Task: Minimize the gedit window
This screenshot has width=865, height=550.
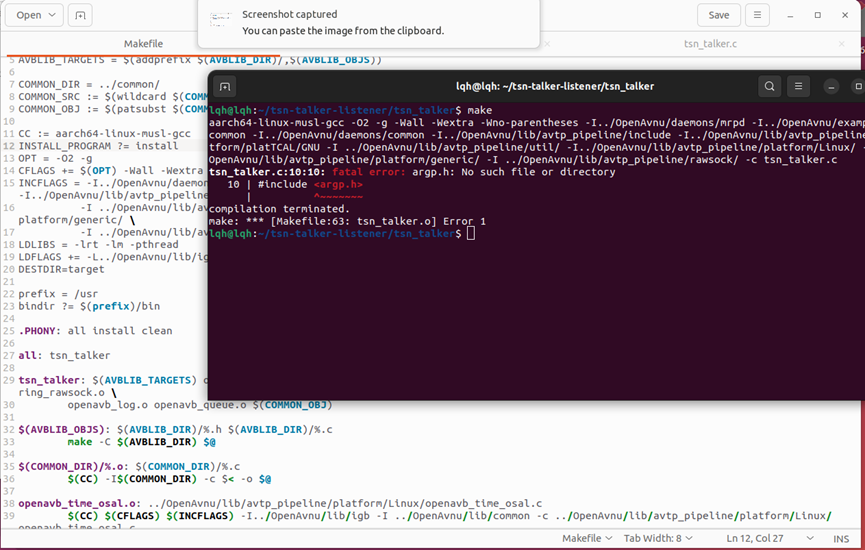Action: click(x=790, y=15)
